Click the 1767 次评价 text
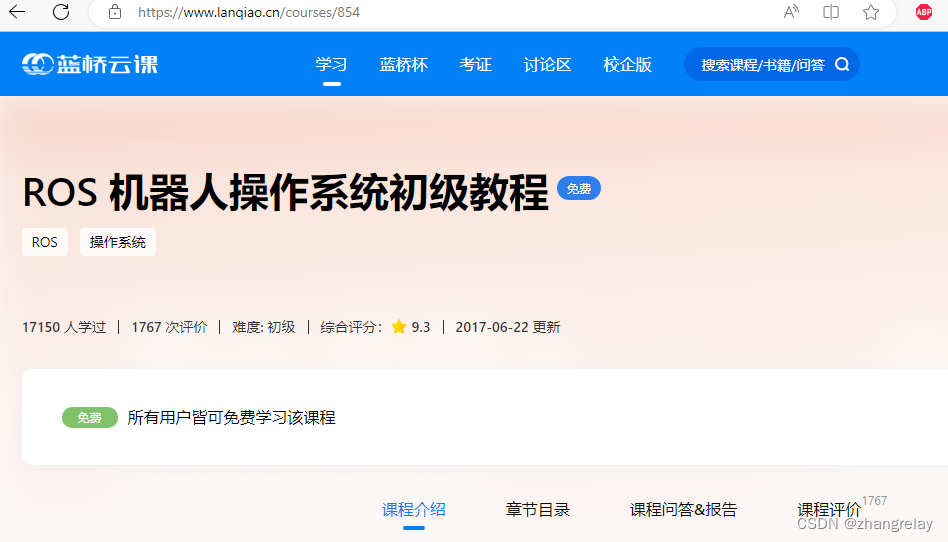948x542 pixels. [169, 327]
